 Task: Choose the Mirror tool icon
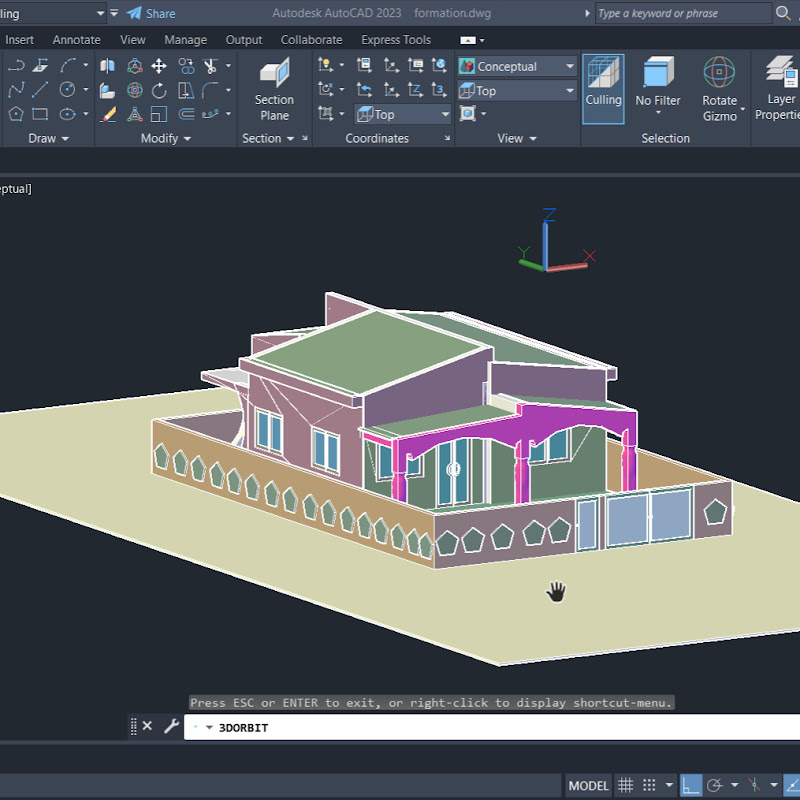108,66
